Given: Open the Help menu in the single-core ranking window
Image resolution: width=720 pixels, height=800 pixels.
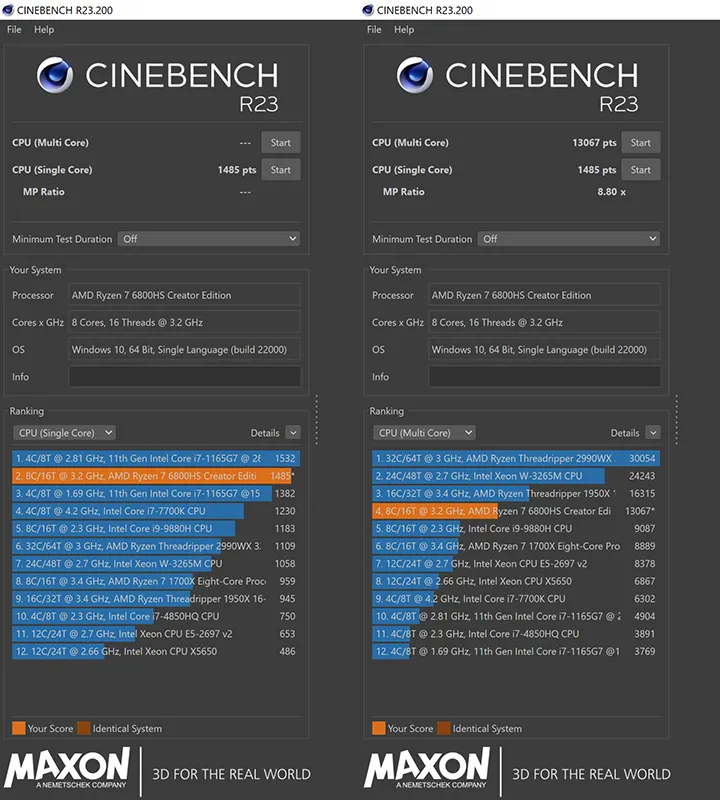Looking at the screenshot, I should (44, 30).
